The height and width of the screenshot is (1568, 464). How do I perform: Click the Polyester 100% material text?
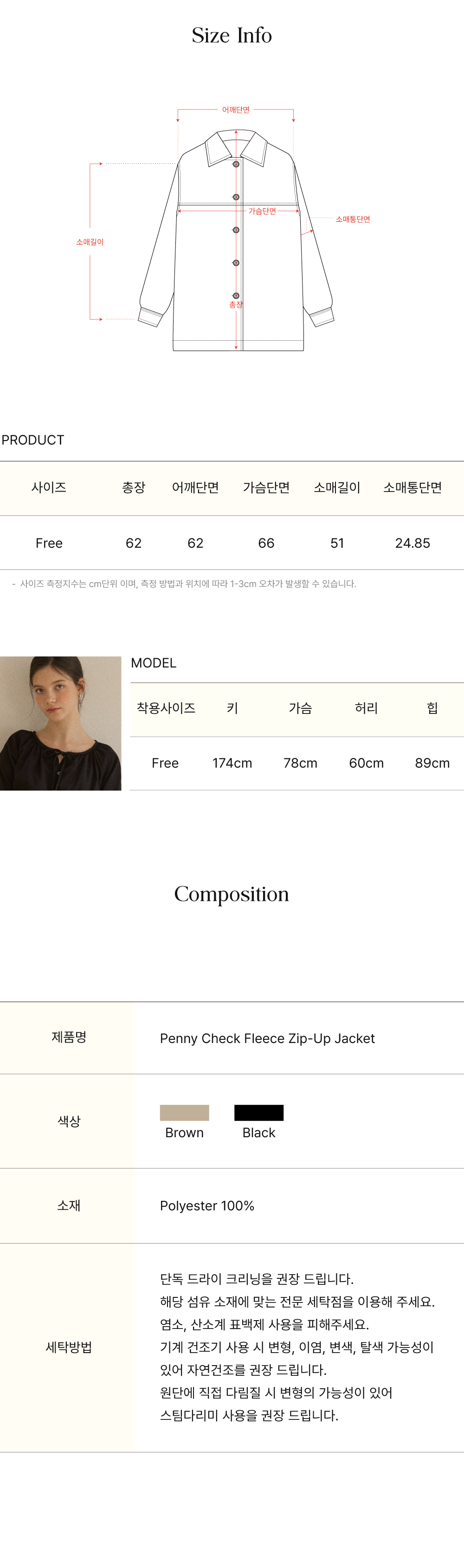(x=207, y=1206)
